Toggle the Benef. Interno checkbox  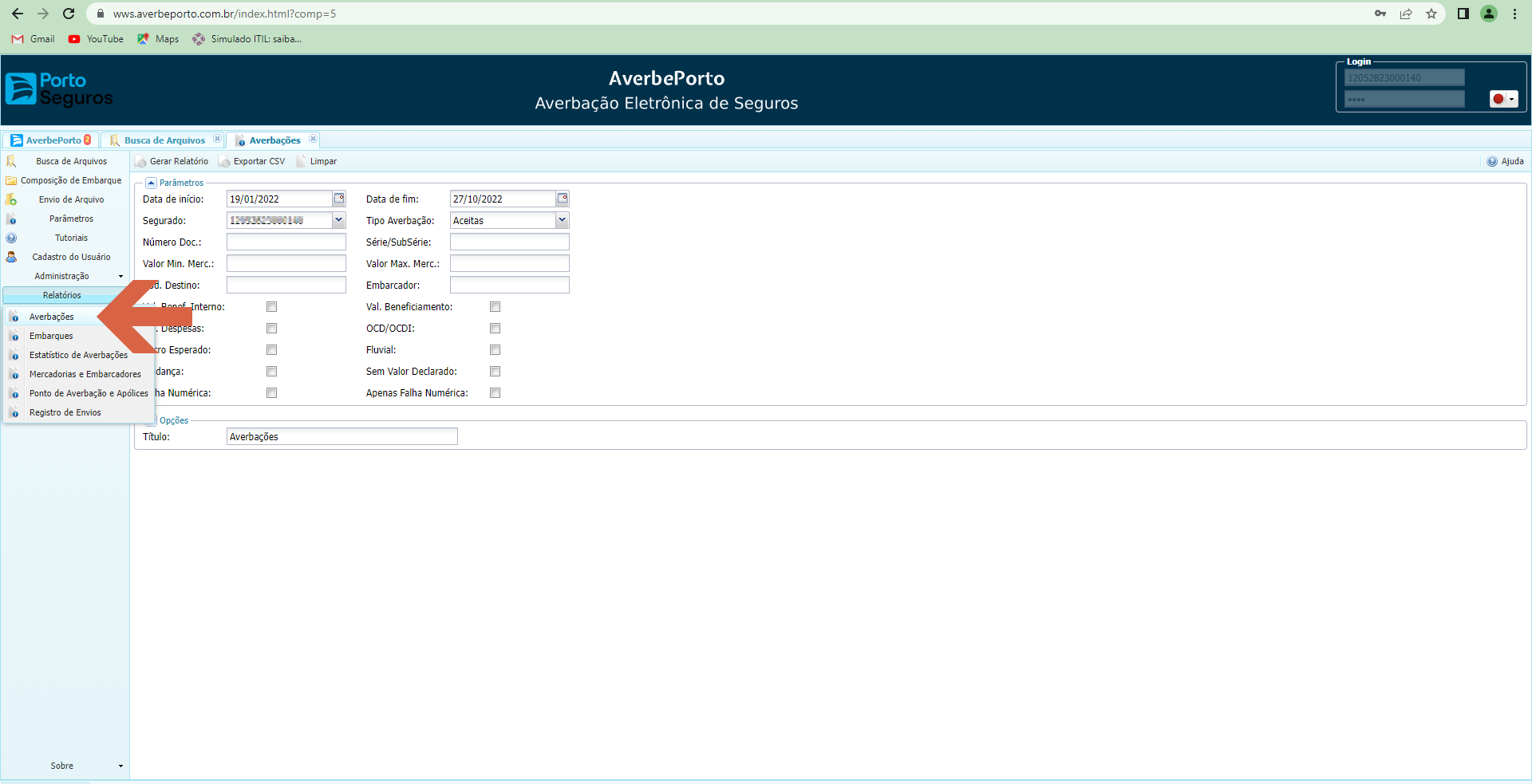271,307
